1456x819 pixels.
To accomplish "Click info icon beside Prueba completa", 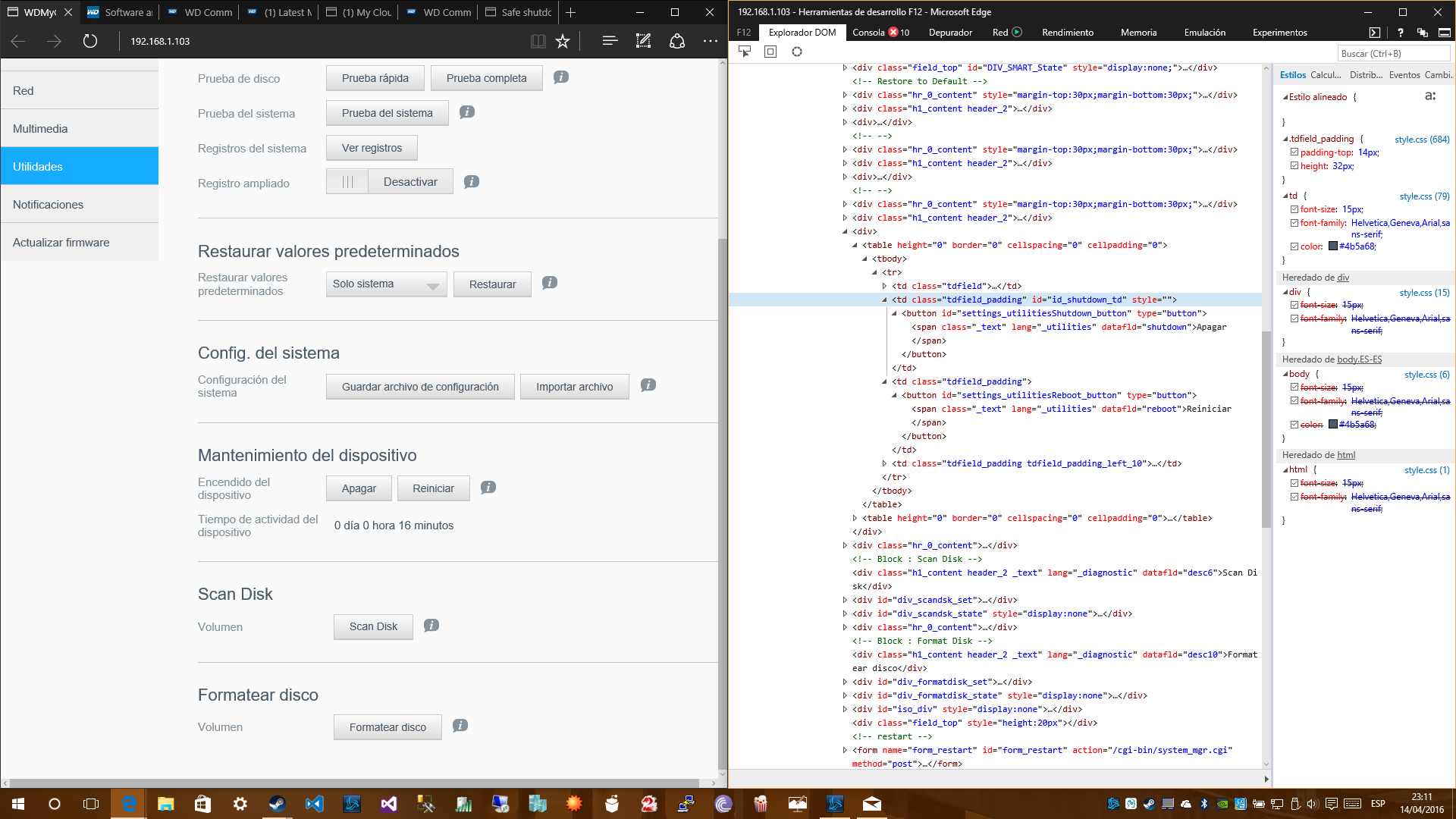I will click(x=561, y=77).
